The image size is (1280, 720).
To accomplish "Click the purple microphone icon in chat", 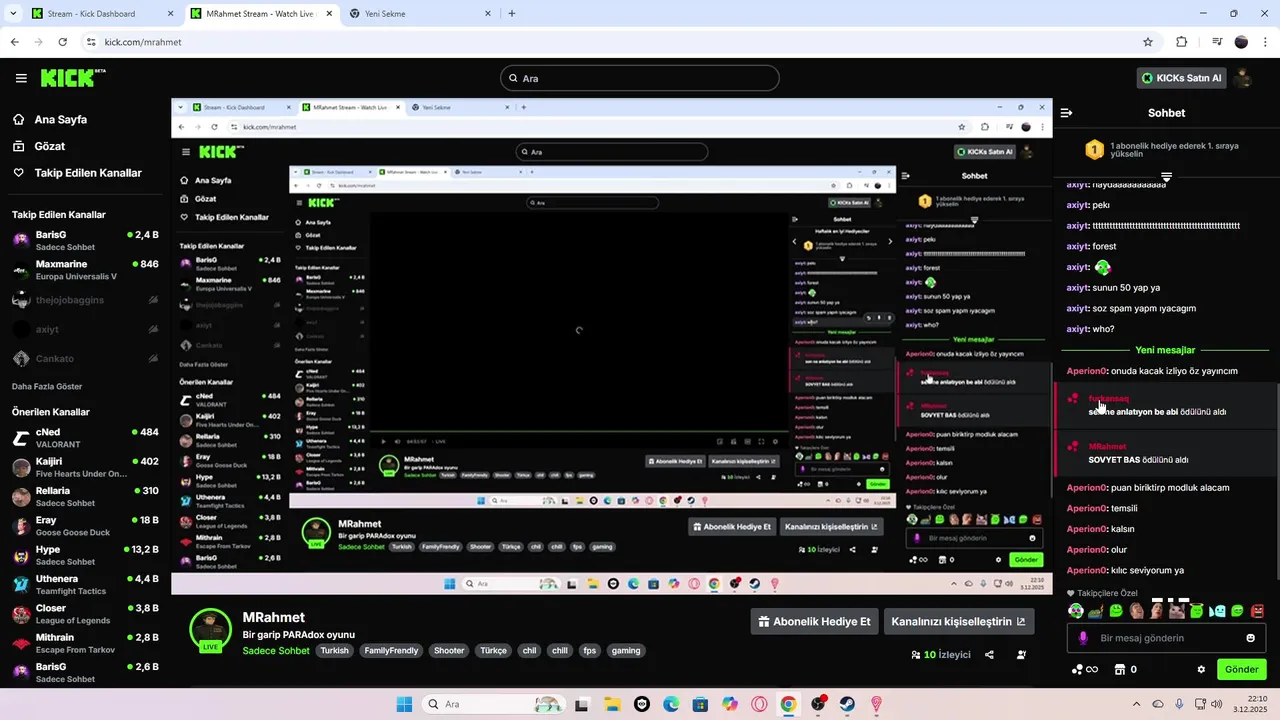I will pos(1083,638).
